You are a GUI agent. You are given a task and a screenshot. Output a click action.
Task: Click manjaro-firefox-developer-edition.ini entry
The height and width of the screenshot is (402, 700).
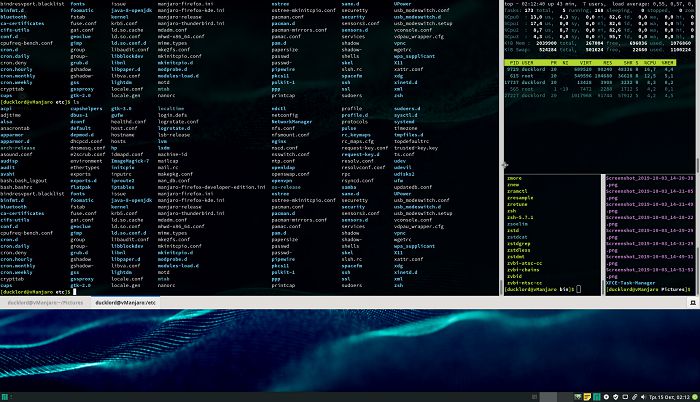(x=211, y=187)
